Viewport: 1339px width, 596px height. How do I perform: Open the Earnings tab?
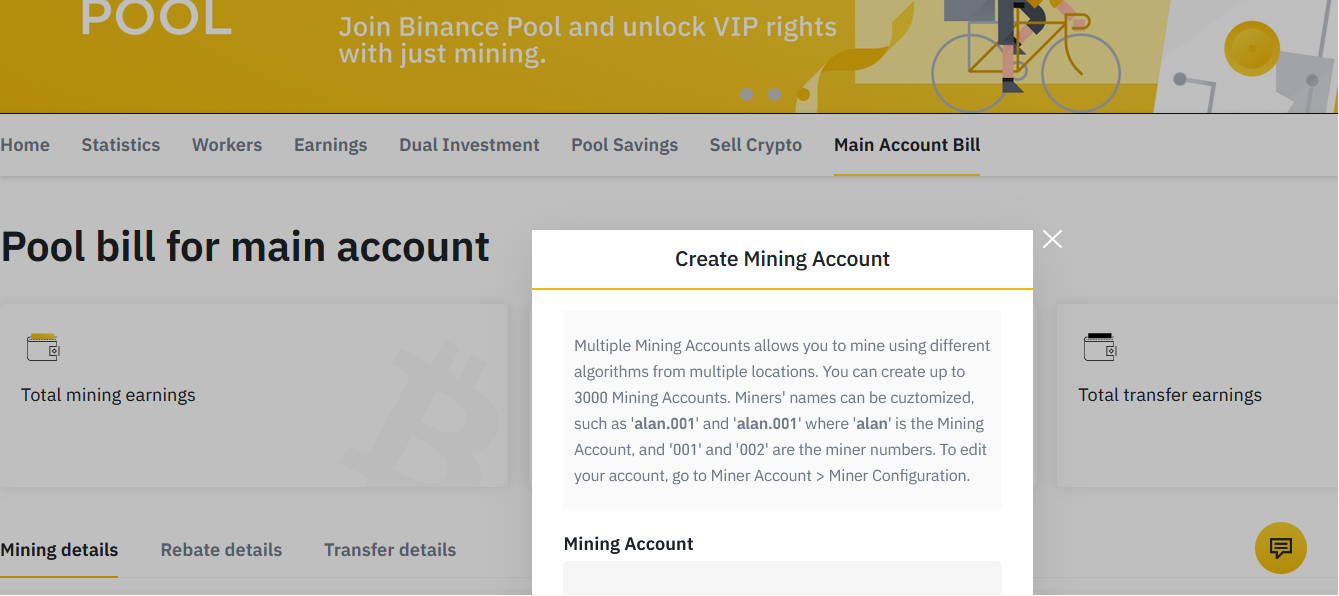click(331, 145)
